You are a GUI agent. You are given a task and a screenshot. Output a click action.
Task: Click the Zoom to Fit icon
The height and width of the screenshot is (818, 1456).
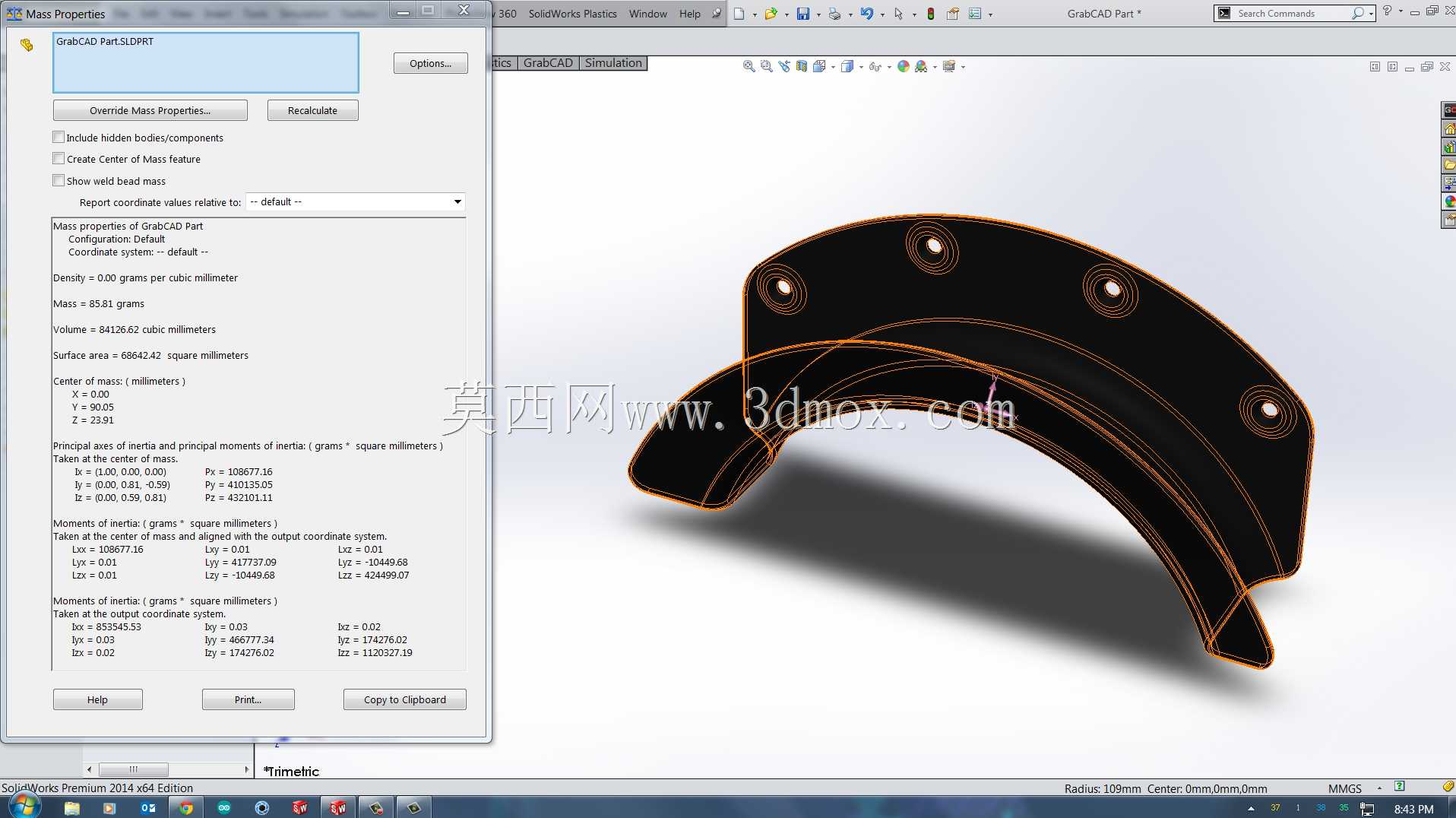pyautogui.click(x=749, y=67)
